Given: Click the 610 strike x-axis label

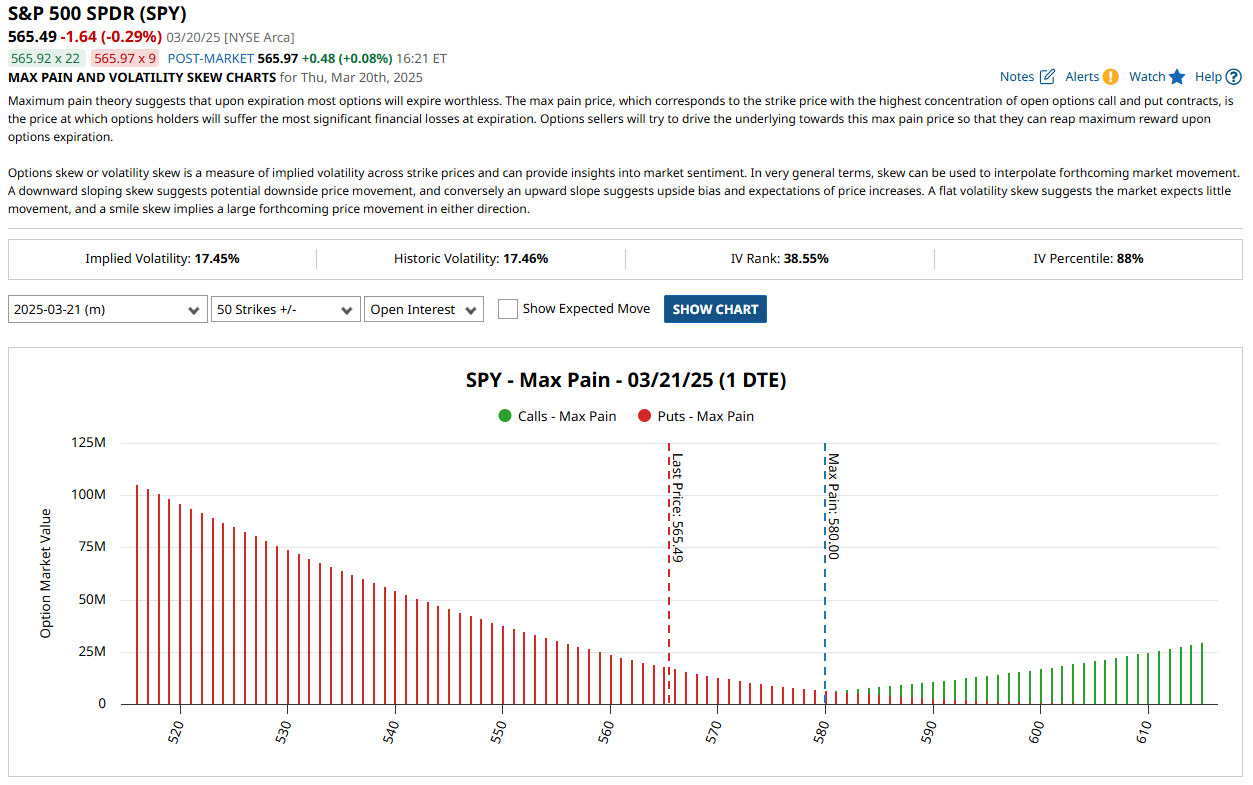Looking at the screenshot, I should 1145,730.
